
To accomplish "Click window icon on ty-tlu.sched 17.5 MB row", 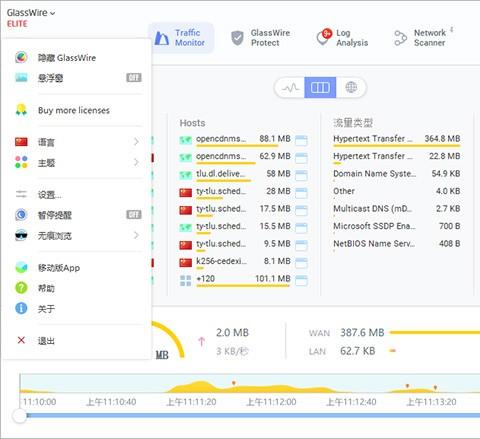I will (301, 210).
